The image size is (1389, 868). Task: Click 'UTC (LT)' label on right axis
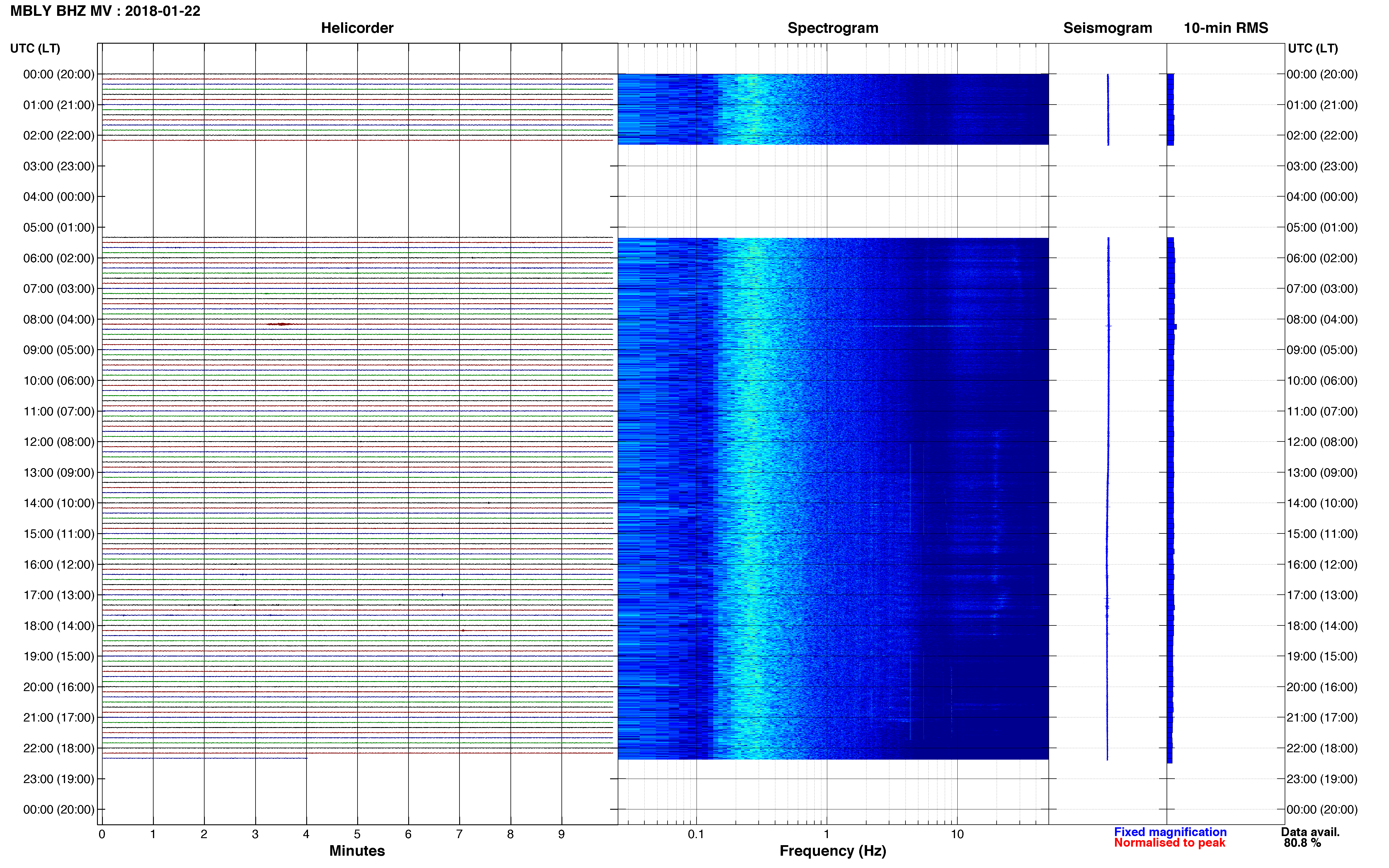1313,48
